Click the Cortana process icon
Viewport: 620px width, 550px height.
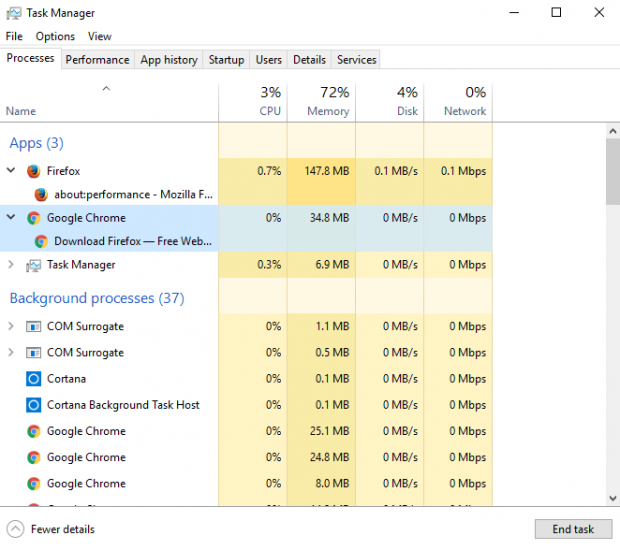(33, 379)
